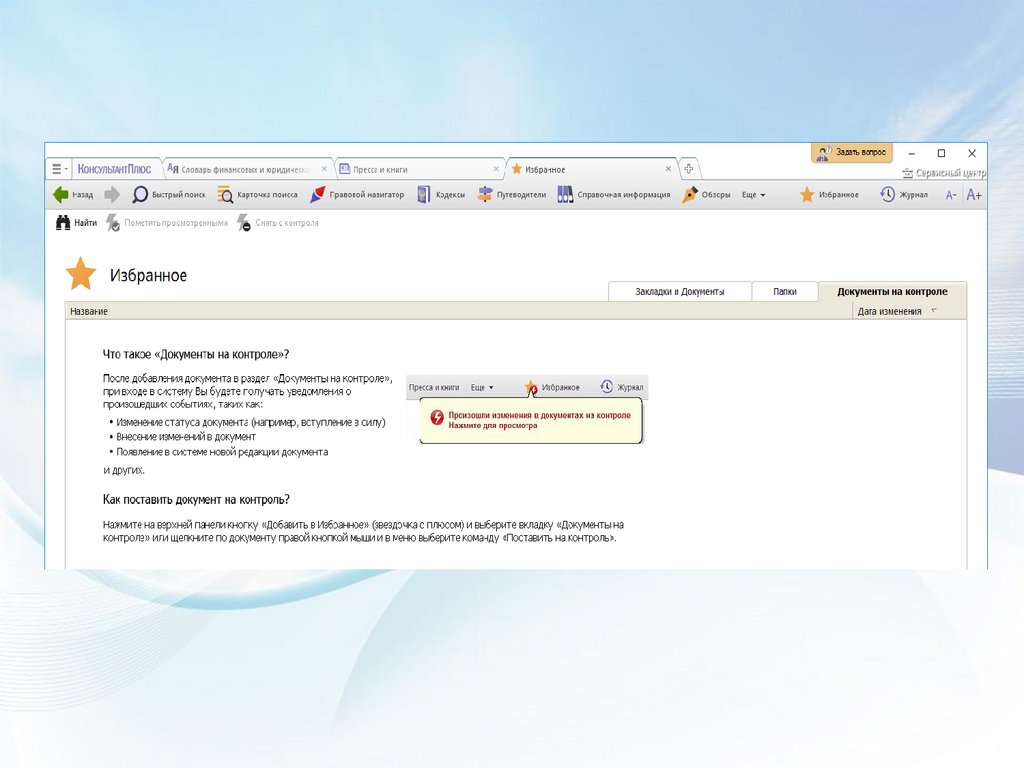Click heading Что такое «Документы на контроле»?
The image size is (1024, 768).
196,355
